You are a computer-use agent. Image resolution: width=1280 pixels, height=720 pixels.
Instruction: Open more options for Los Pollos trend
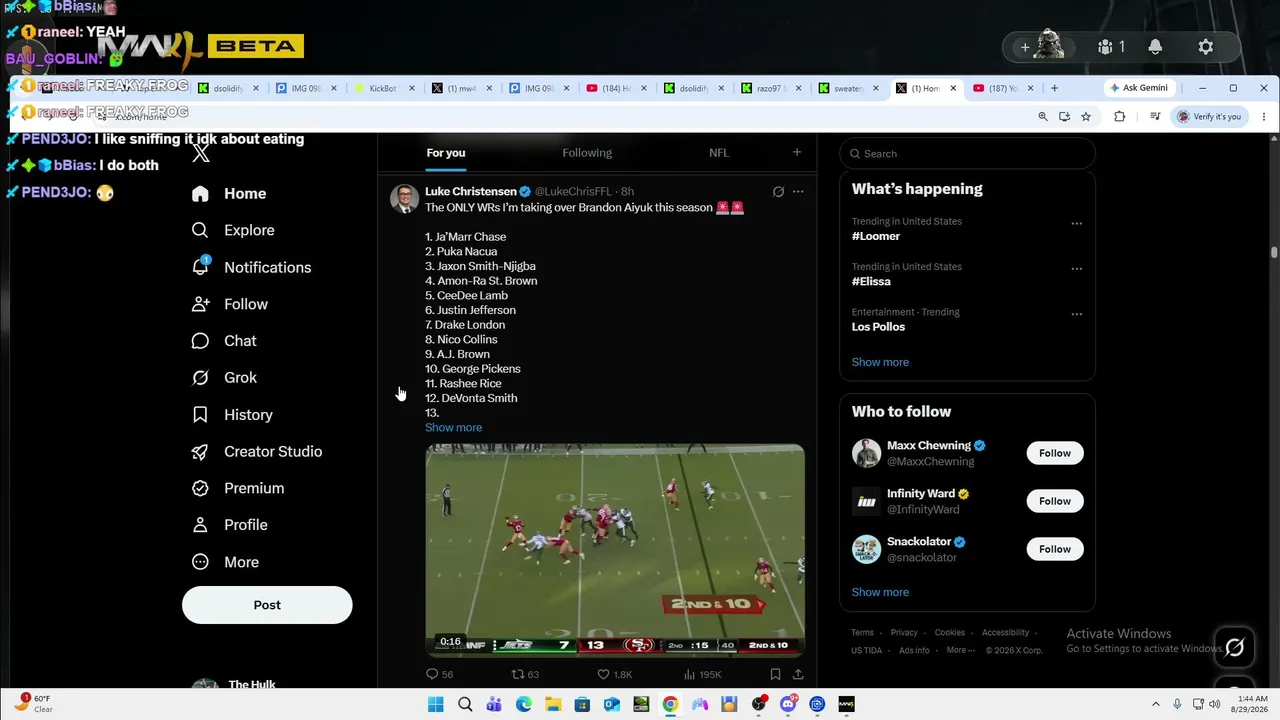point(1076,313)
